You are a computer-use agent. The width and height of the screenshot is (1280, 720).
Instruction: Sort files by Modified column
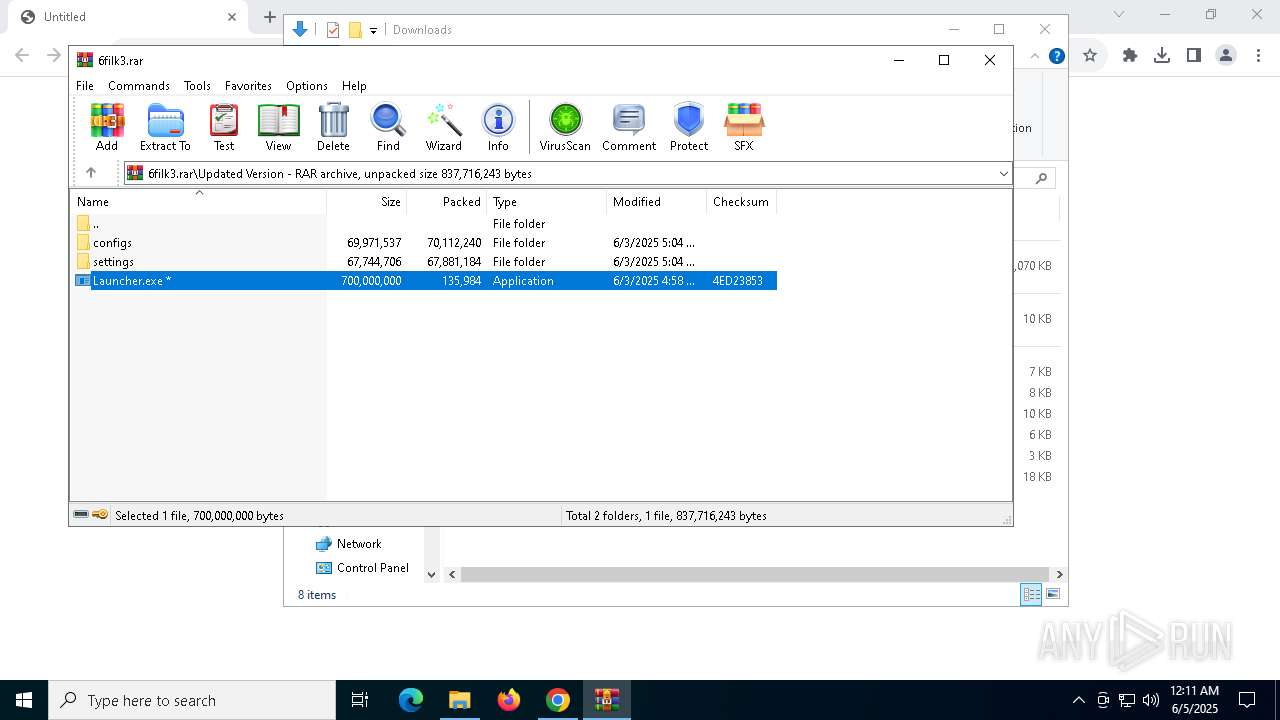pyautogui.click(x=657, y=202)
